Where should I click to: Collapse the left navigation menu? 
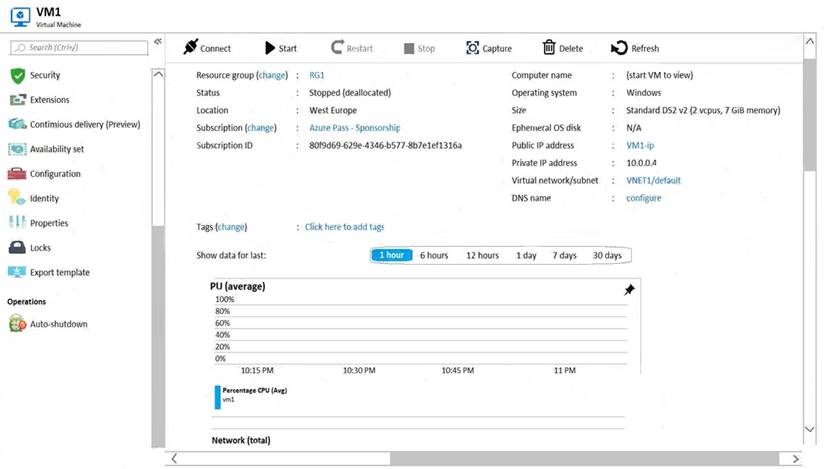pyautogui.click(x=157, y=43)
